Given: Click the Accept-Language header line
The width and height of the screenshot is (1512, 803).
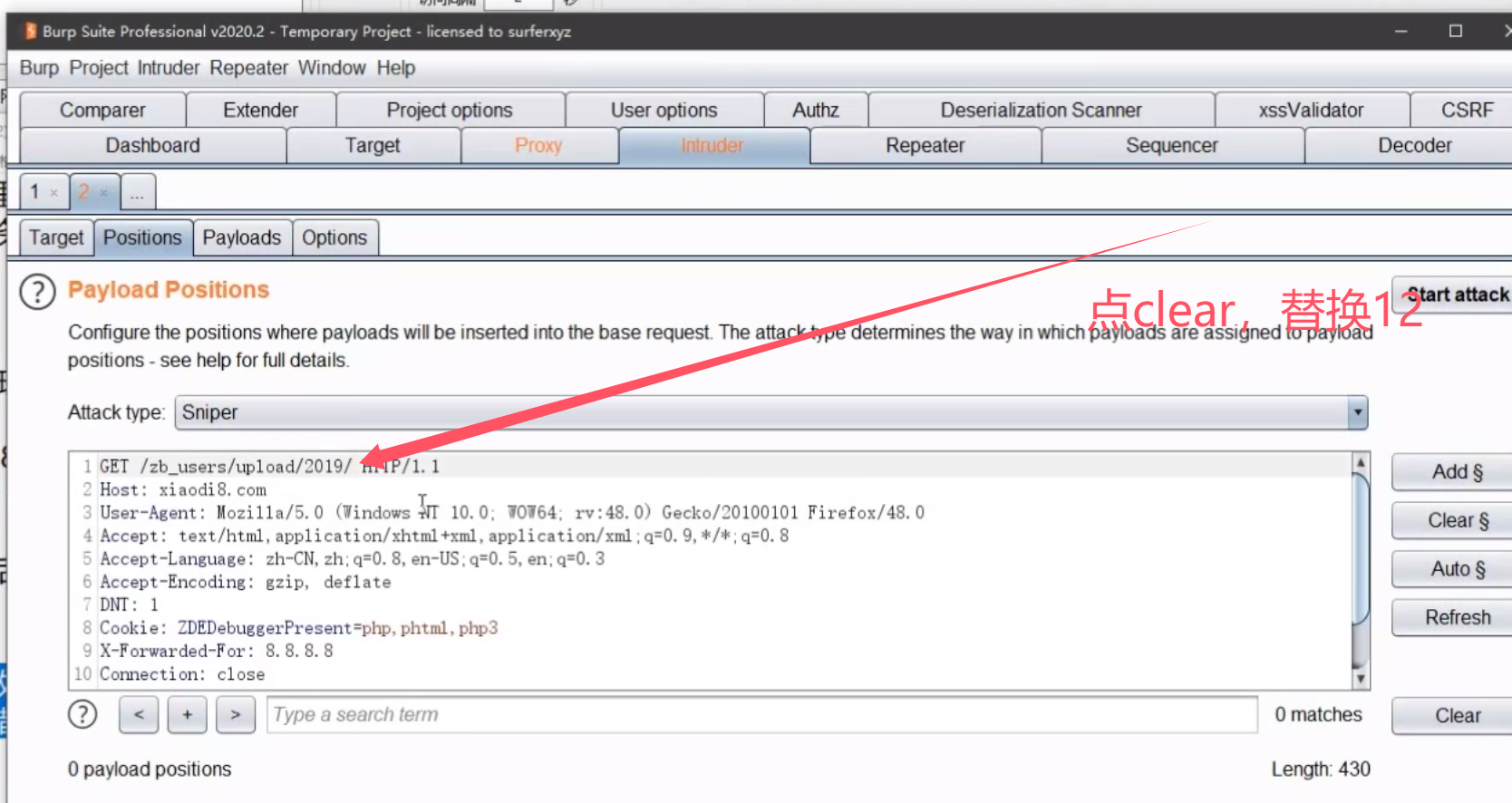Looking at the screenshot, I should pyautogui.click(x=352, y=559).
